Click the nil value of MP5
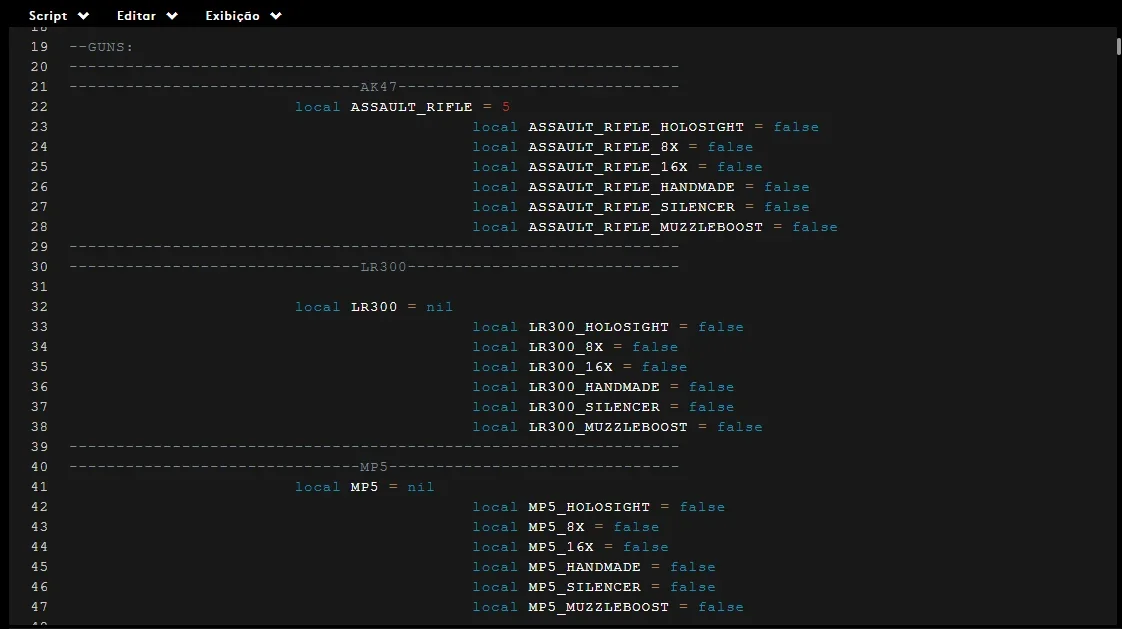Viewport: 1122px width, 629px height. 421,487
